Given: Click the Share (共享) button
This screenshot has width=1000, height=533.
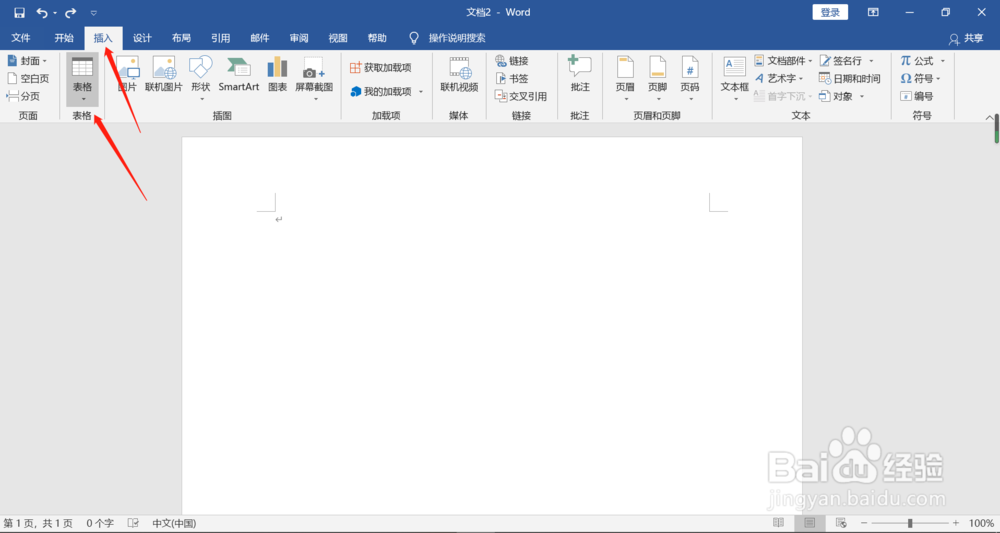Looking at the screenshot, I should click(966, 39).
